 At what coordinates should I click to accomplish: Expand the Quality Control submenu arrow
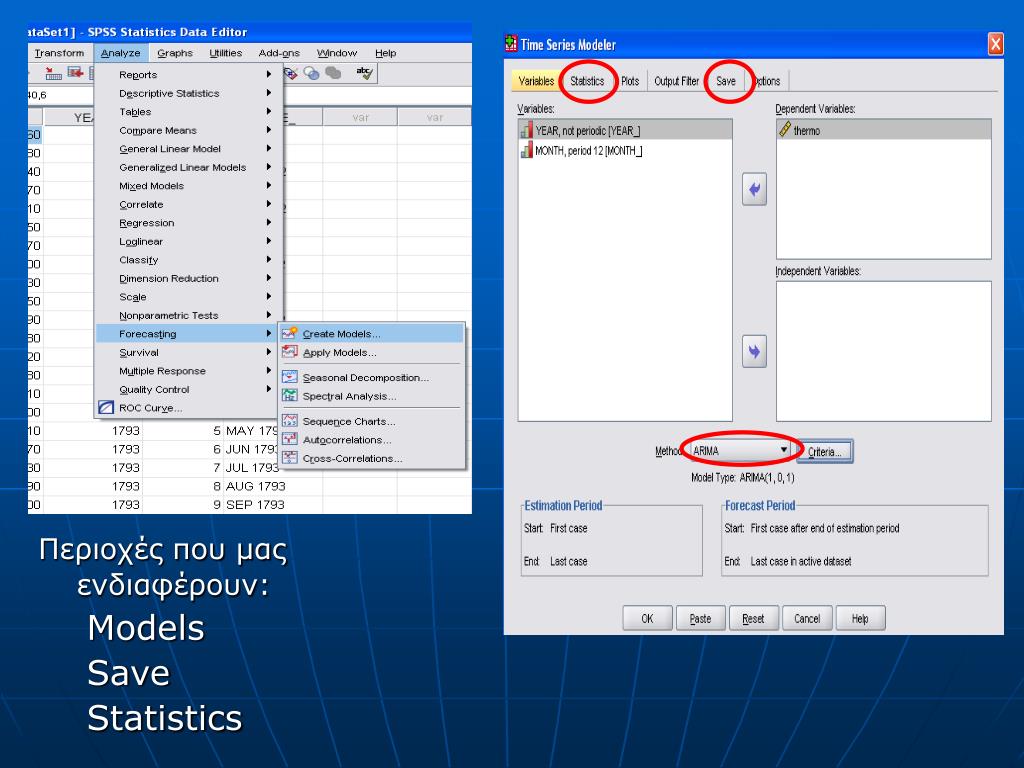(268, 389)
